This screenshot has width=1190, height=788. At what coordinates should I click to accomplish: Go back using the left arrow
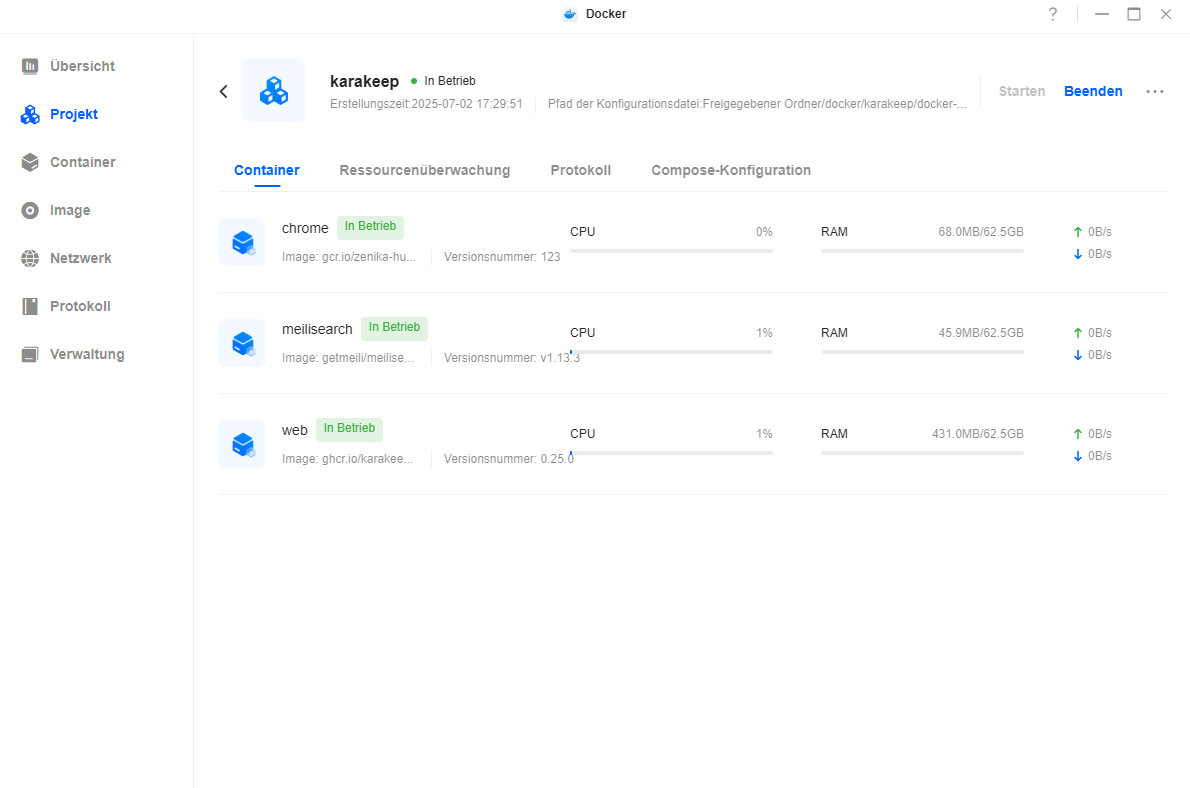tap(224, 91)
